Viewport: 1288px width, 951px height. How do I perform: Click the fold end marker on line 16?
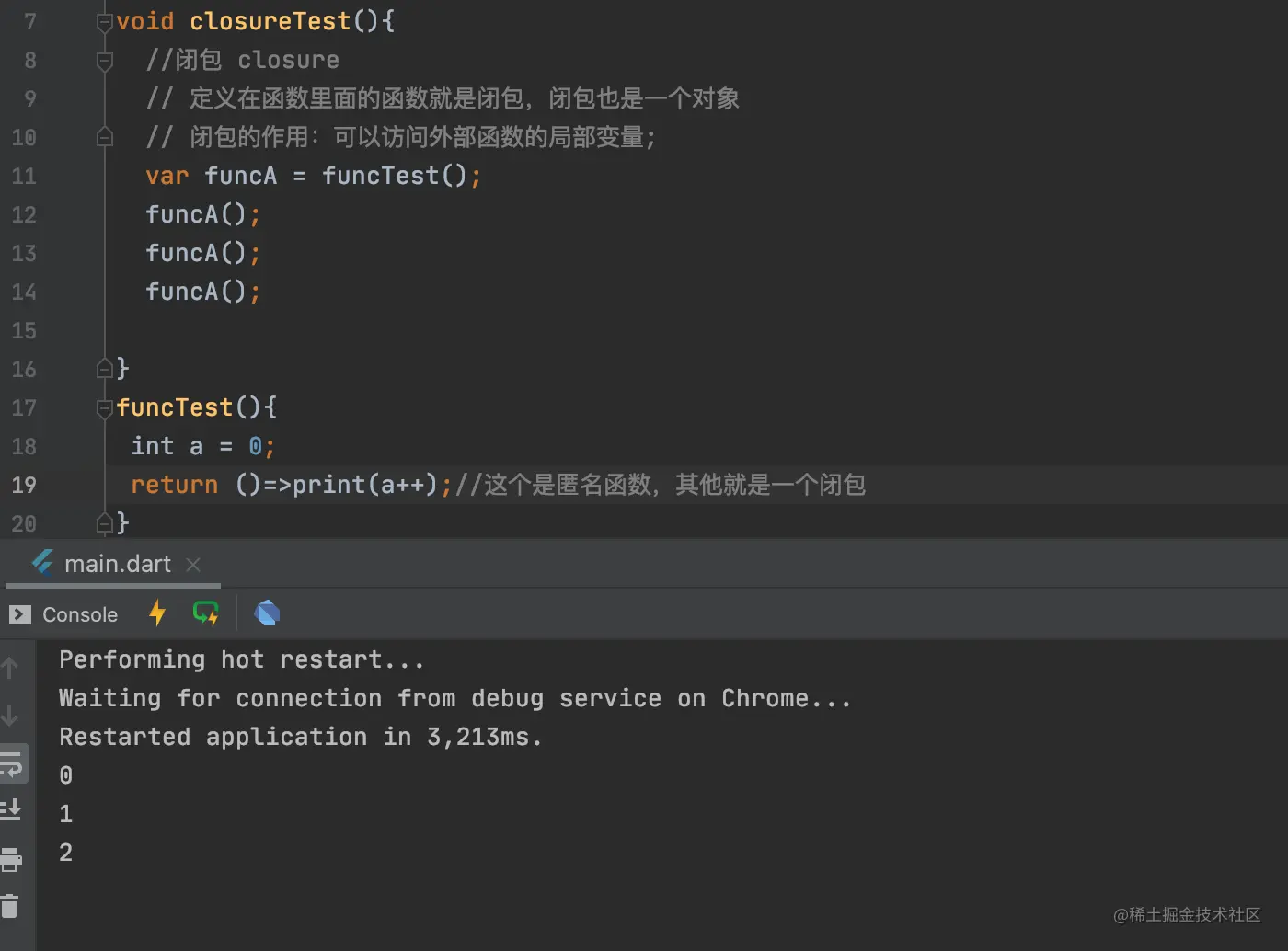[x=105, y=369]
